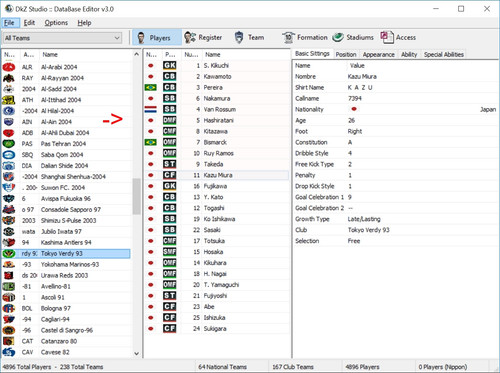Select player Ruy Ramos
This screenshot has width=500, height=373.
pos(218,153)
